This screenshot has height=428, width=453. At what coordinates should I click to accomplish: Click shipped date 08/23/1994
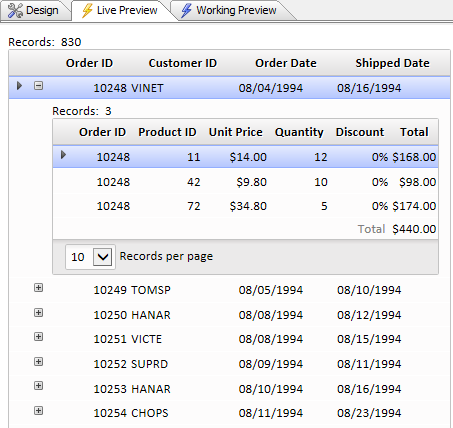point(369,413)
